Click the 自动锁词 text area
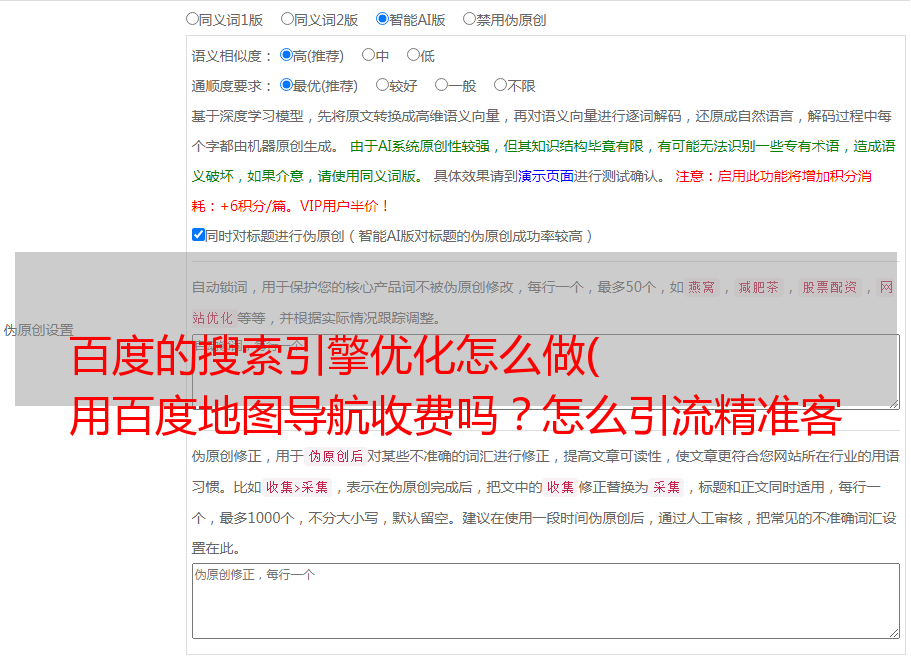911x658 pixels. coord(546,372)
